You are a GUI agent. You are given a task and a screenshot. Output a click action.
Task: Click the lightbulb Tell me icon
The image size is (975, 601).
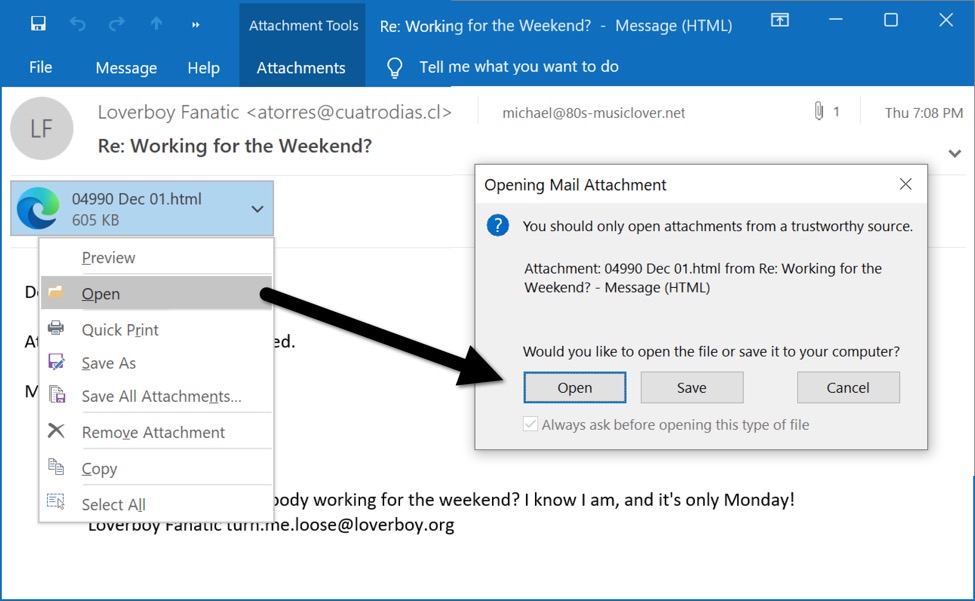[x=394, y=67]
